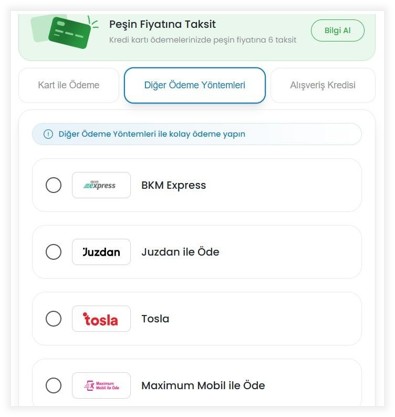Switch to Alışveriş Kredisi tab
395x417 pixels.
pyautogui.click(x=323, y=85)
